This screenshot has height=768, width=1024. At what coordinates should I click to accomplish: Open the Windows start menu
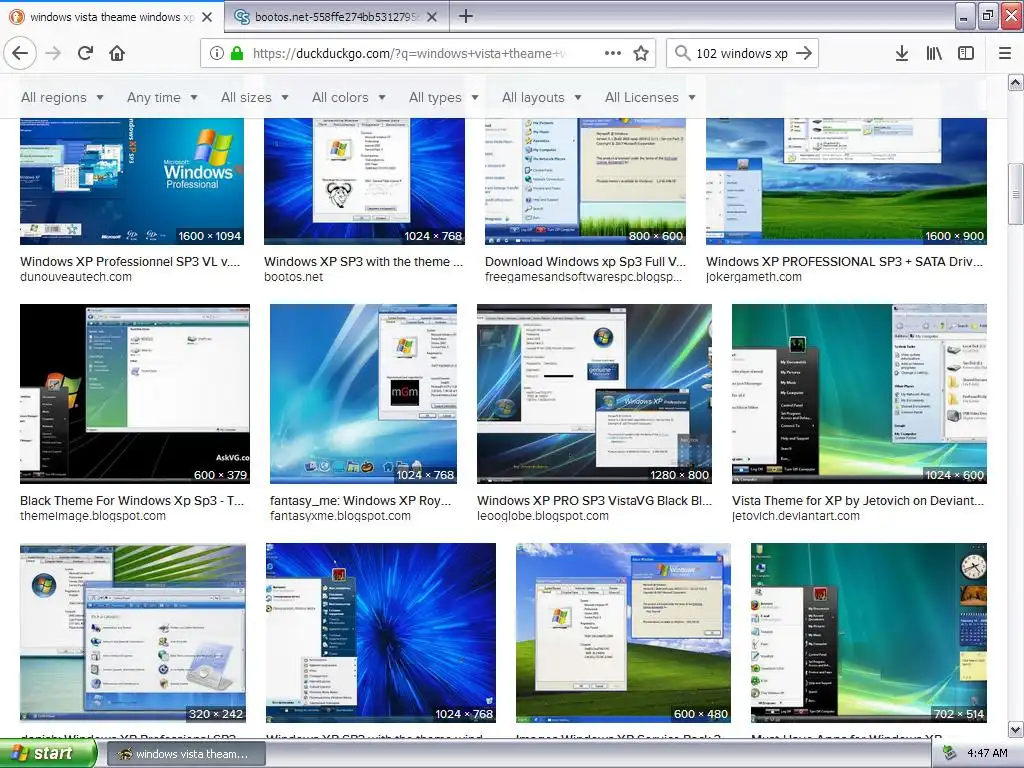(x=48, y=753)
